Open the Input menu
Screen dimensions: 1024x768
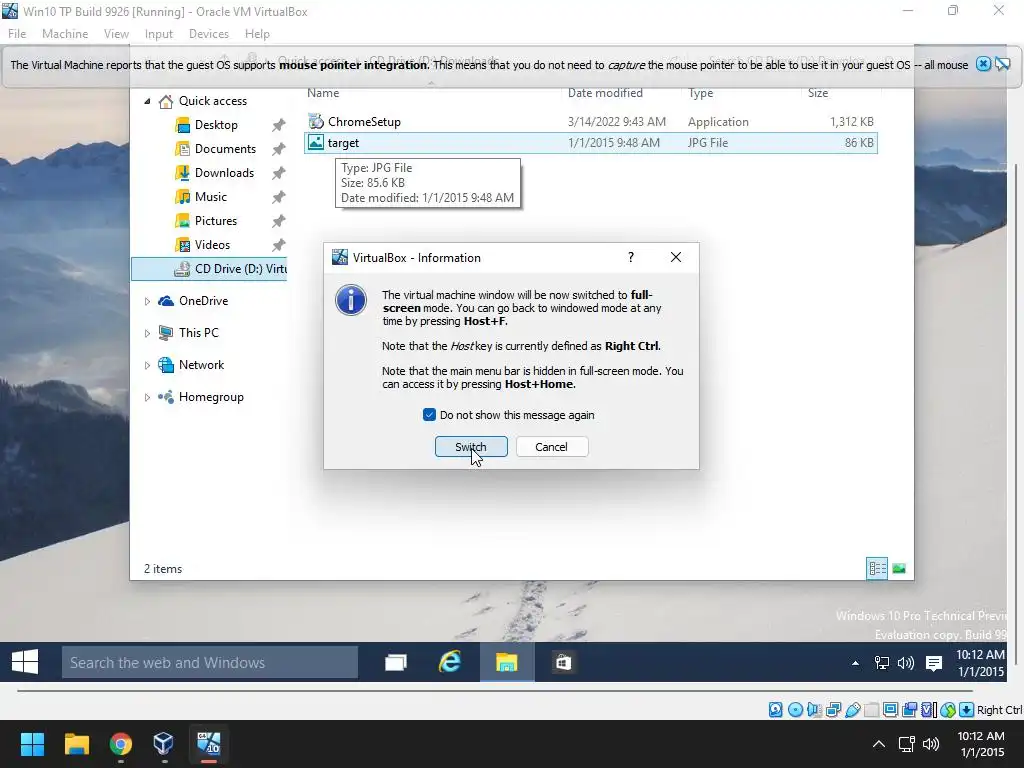pos(159,34)
